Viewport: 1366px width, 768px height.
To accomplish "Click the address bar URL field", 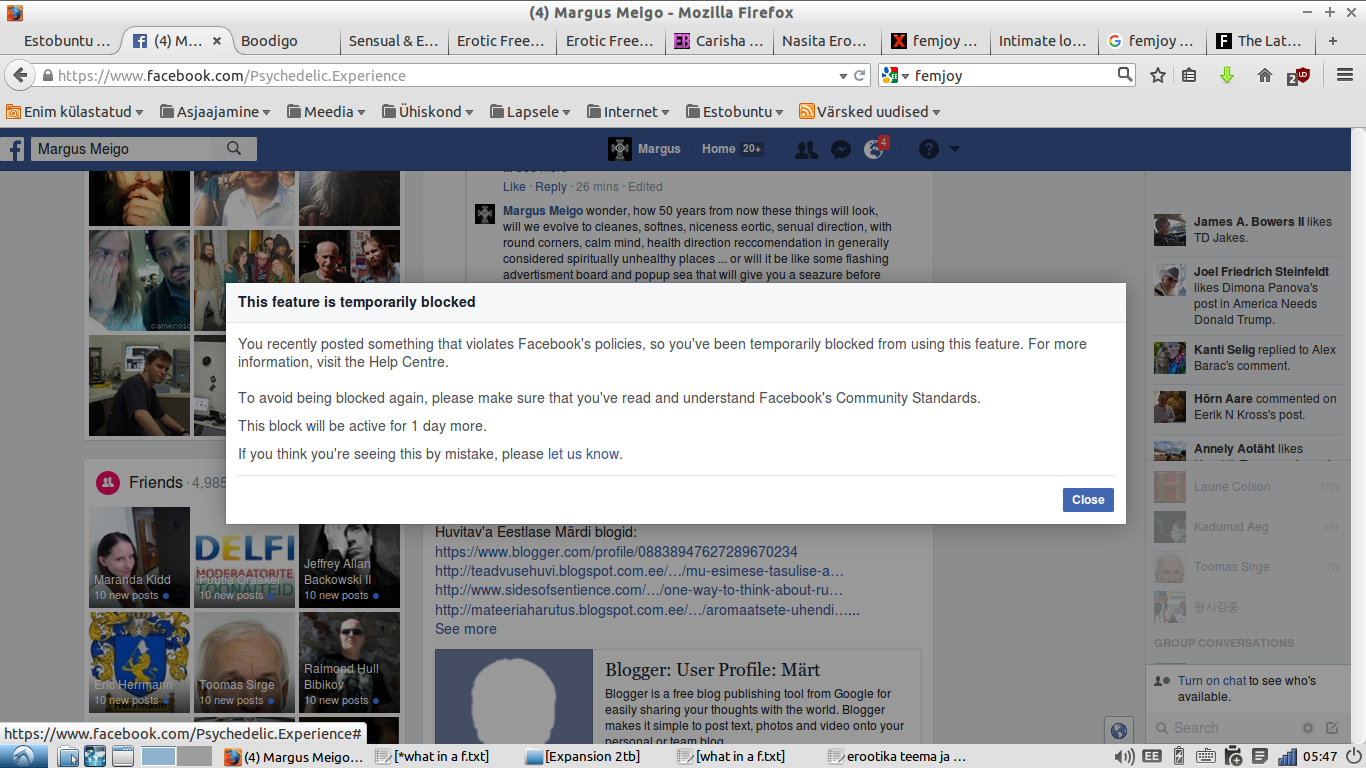I will 440,75.
